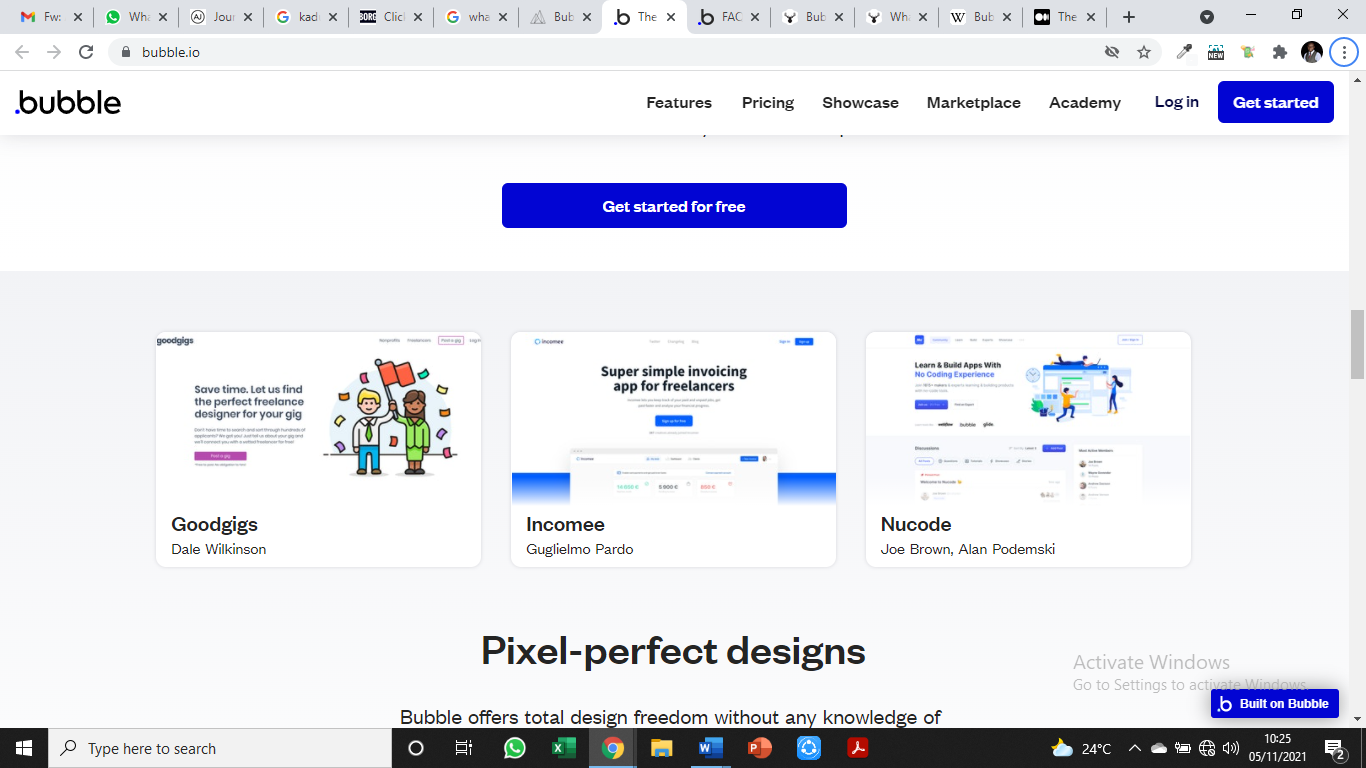Click the browser forward arrow
The image size is (1366, 768).
[54, 52]
